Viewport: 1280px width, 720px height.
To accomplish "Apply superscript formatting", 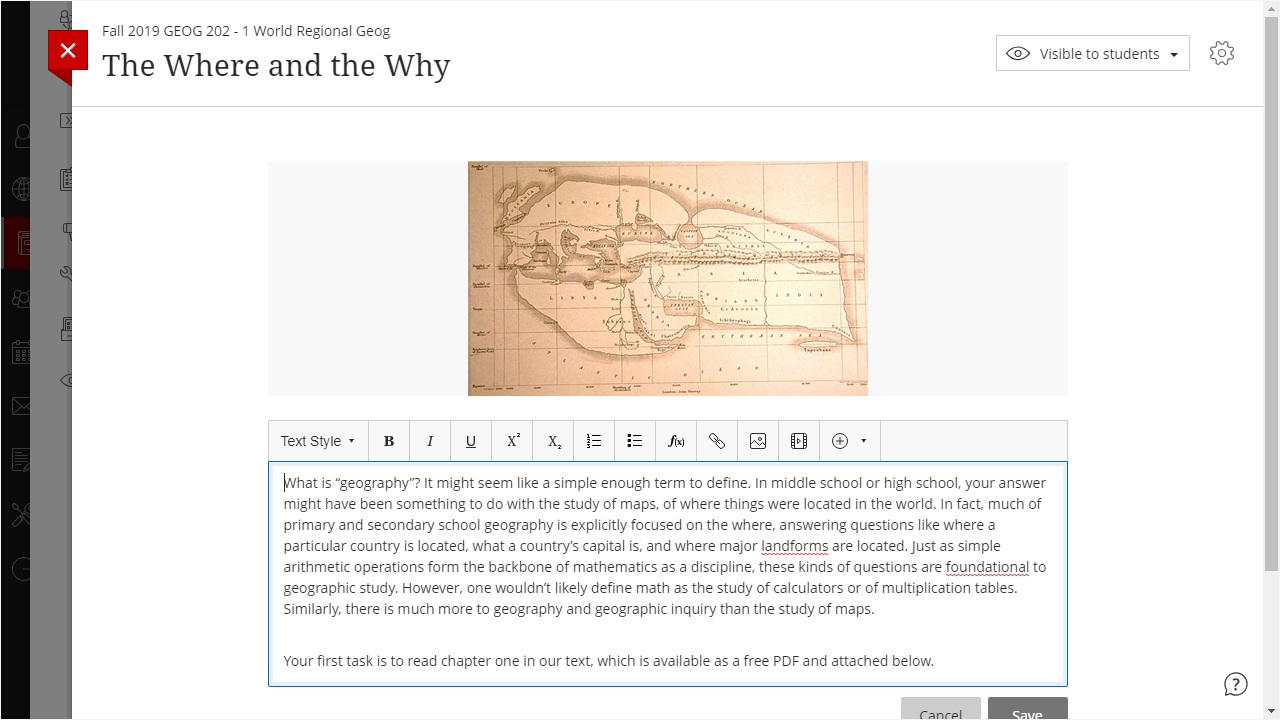I will [x=513, y=441].
